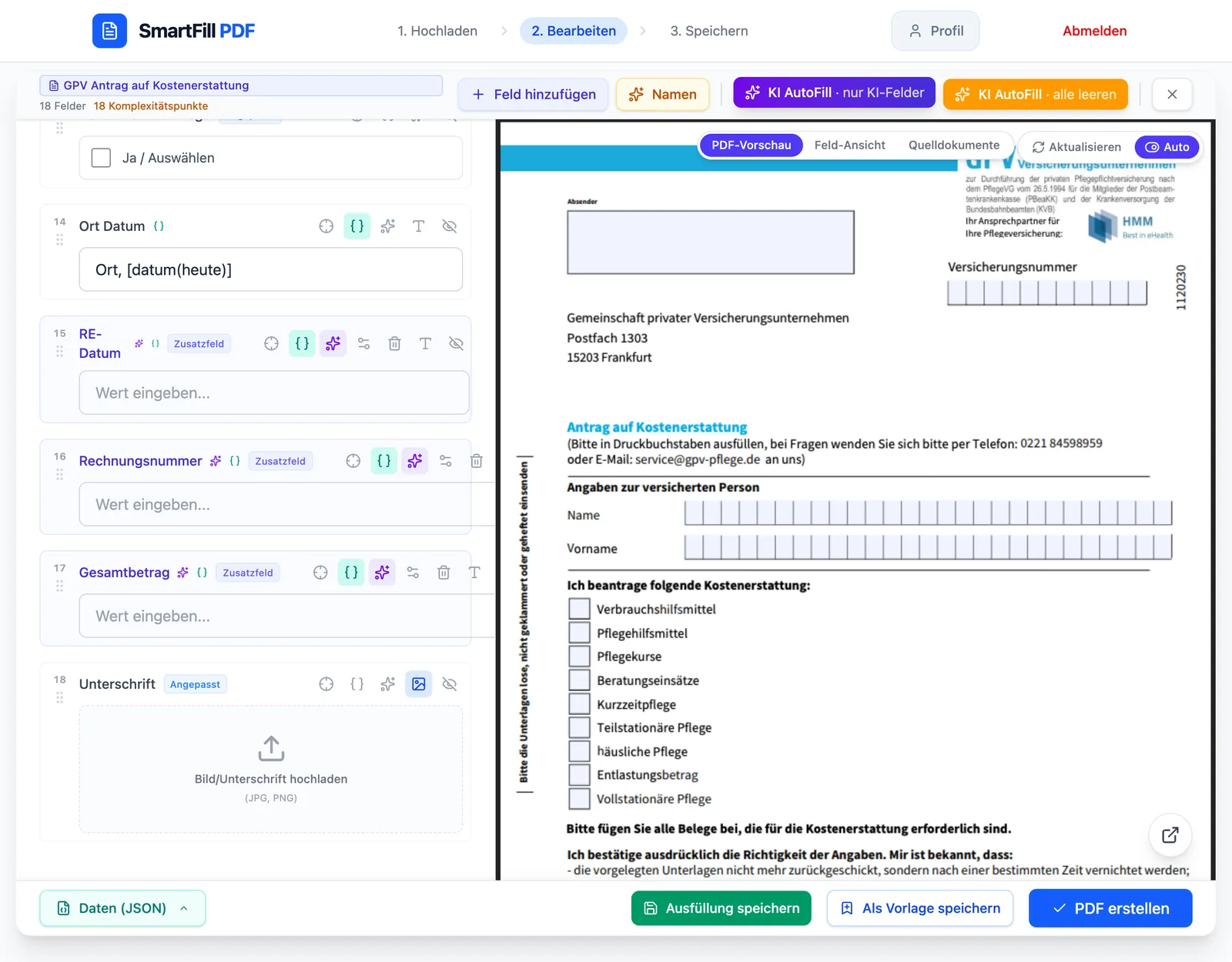This screenshot has width=1232, height=962.
Task: Click the Abmelden link
Action: pos(1094,31)
